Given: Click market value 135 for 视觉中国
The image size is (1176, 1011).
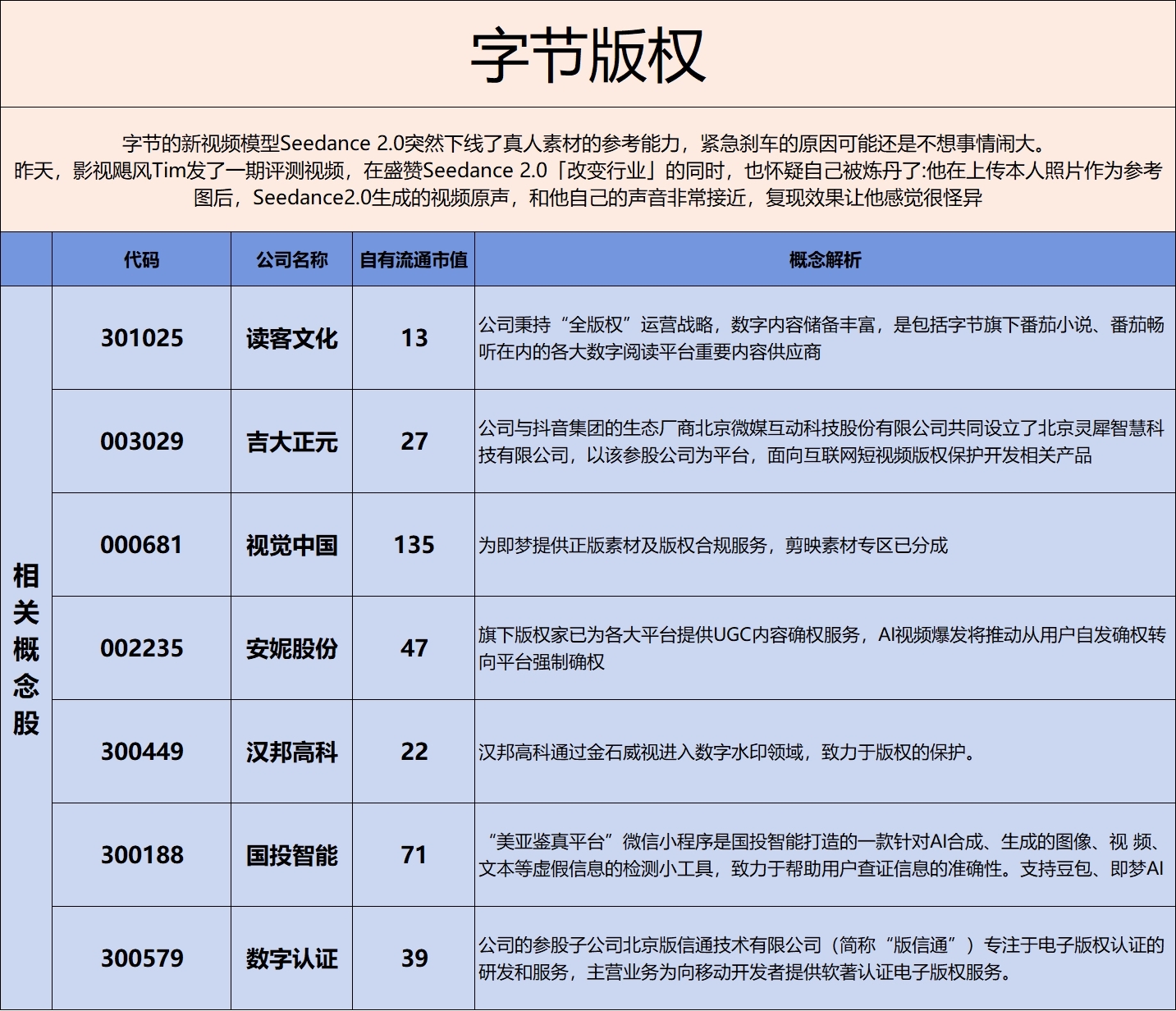Looking at the screenshot, I should pos(414,545).
